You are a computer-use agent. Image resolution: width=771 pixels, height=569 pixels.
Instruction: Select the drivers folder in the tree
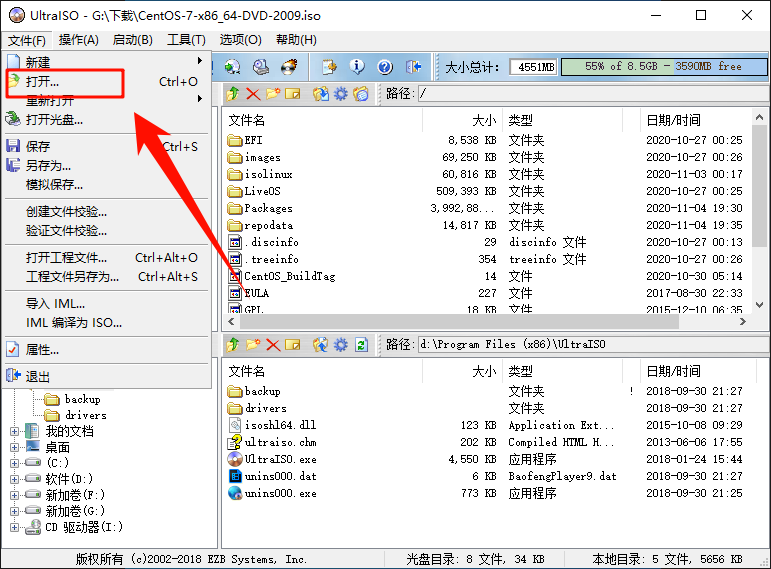75,415
